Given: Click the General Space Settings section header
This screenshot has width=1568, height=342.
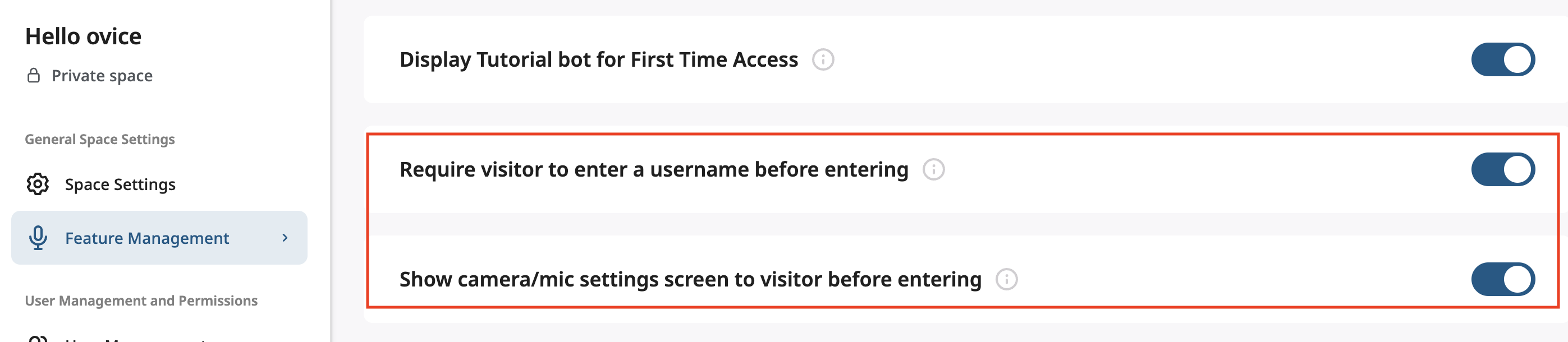Looking at the screenshot, I should (100, 140).
